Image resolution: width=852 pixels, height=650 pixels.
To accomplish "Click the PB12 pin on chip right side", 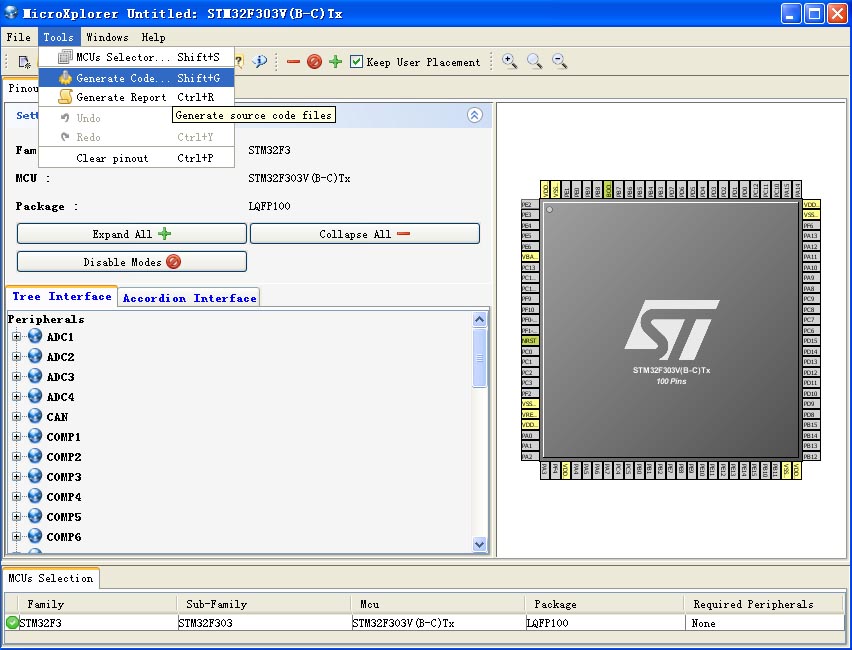I will click(x=811, y=457).
